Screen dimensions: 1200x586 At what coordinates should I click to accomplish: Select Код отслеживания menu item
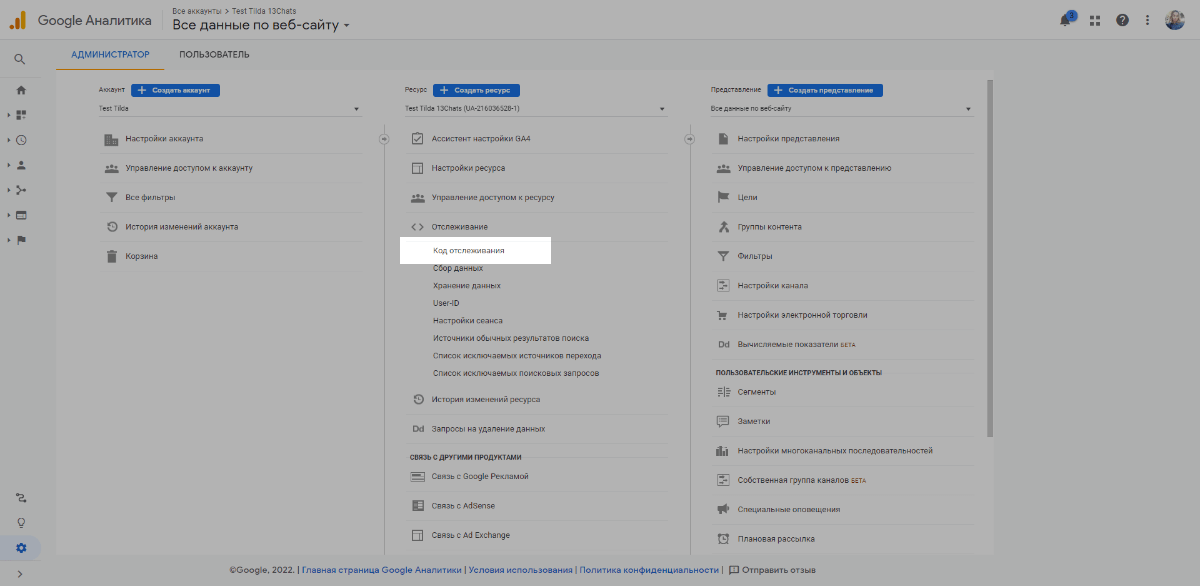point(469,250)
